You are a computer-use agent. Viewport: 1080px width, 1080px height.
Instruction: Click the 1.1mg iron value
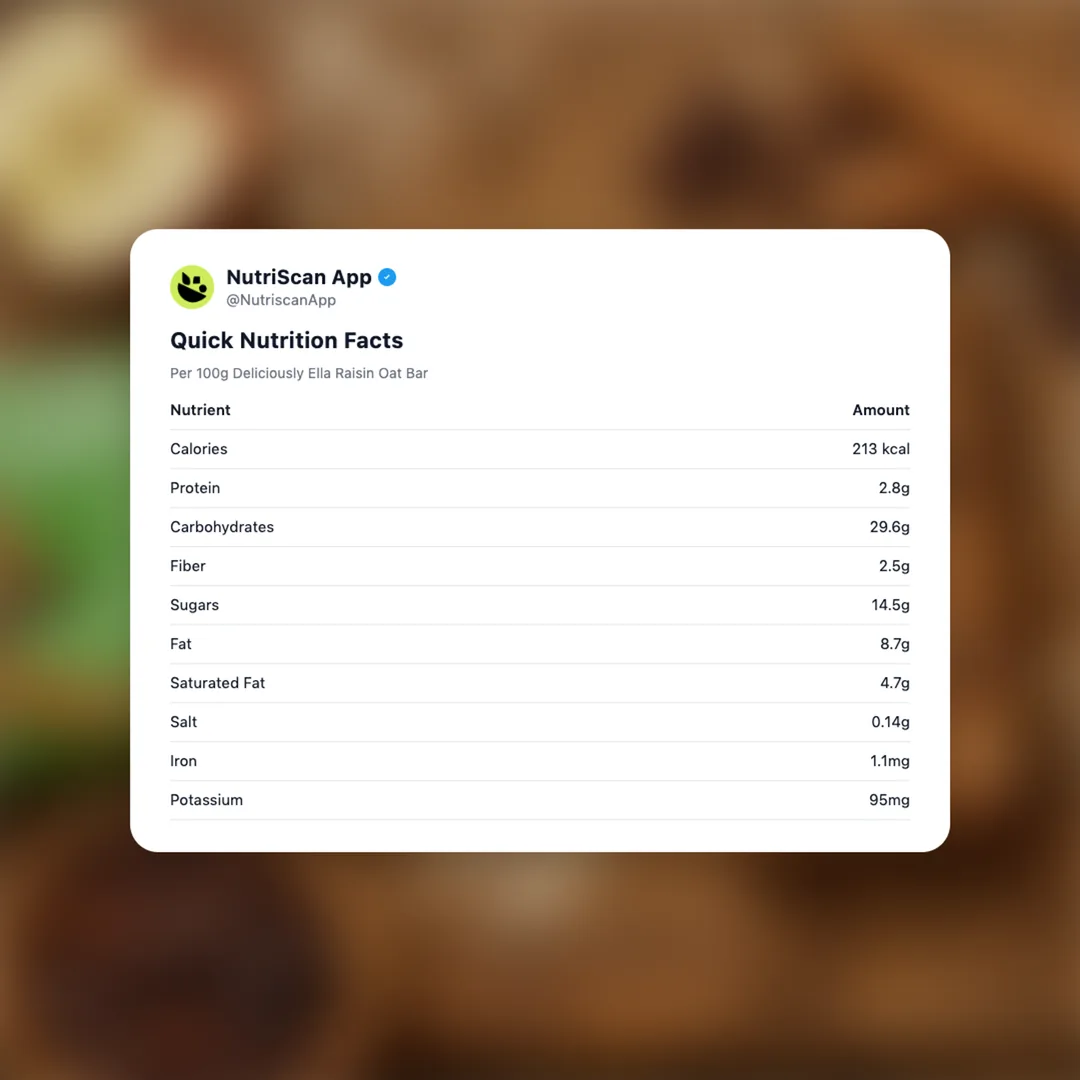click(x=890, y=761)
